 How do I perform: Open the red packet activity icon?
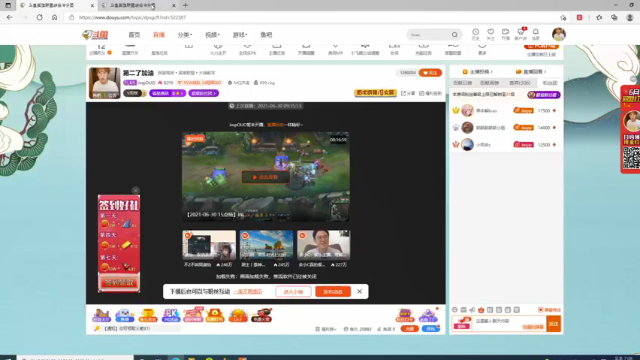tap(215, 316)
